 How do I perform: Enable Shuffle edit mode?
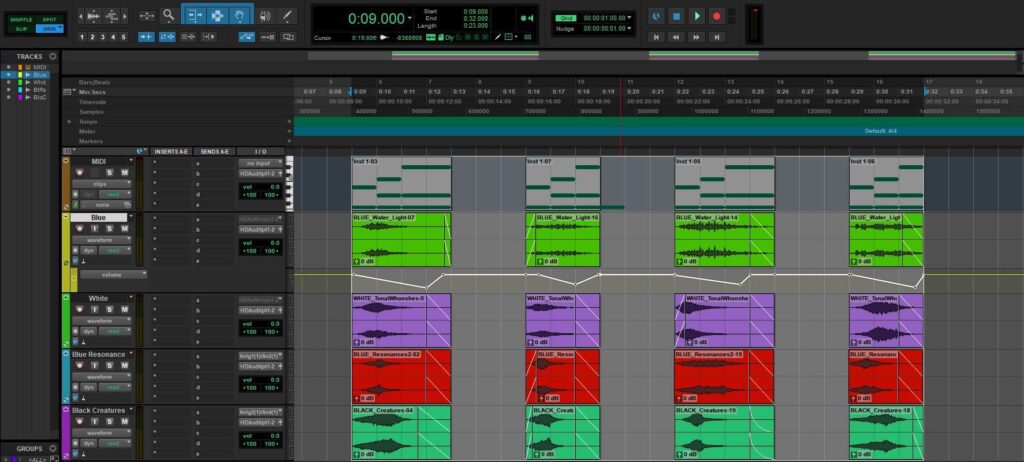tap(20, 19)
